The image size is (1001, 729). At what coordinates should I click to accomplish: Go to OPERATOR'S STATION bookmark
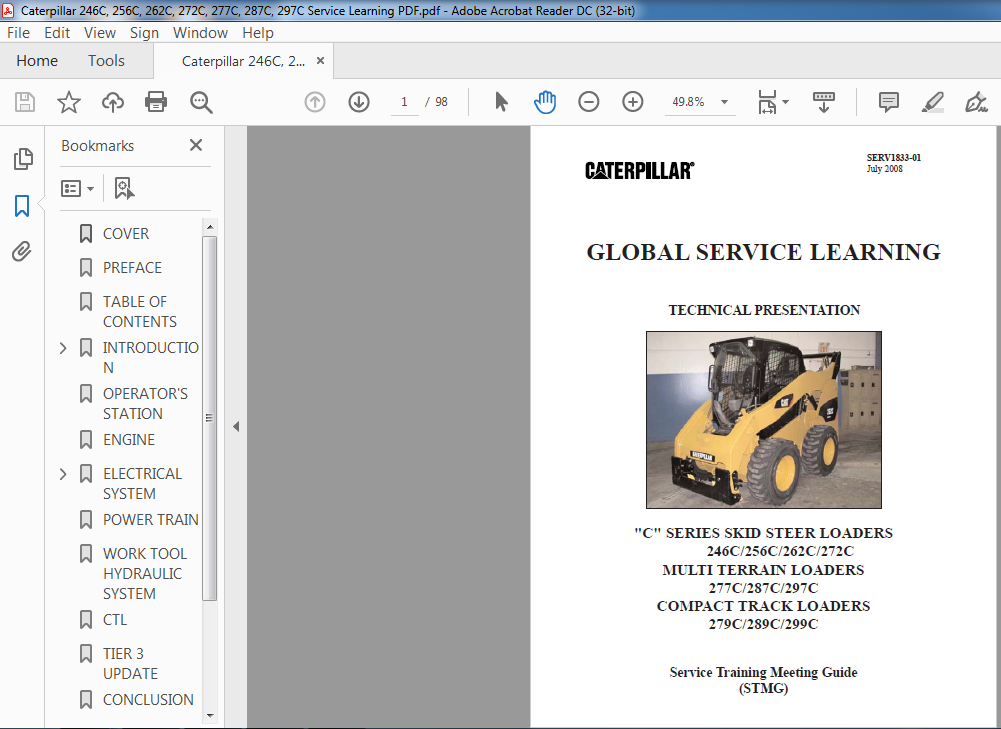146,403
